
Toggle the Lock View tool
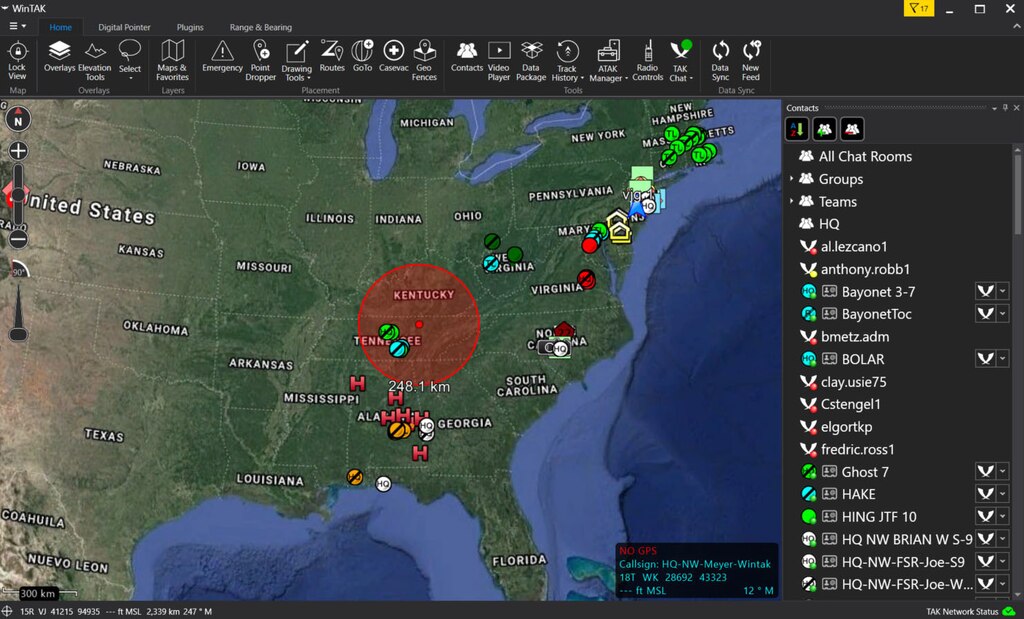coord(18,60)
